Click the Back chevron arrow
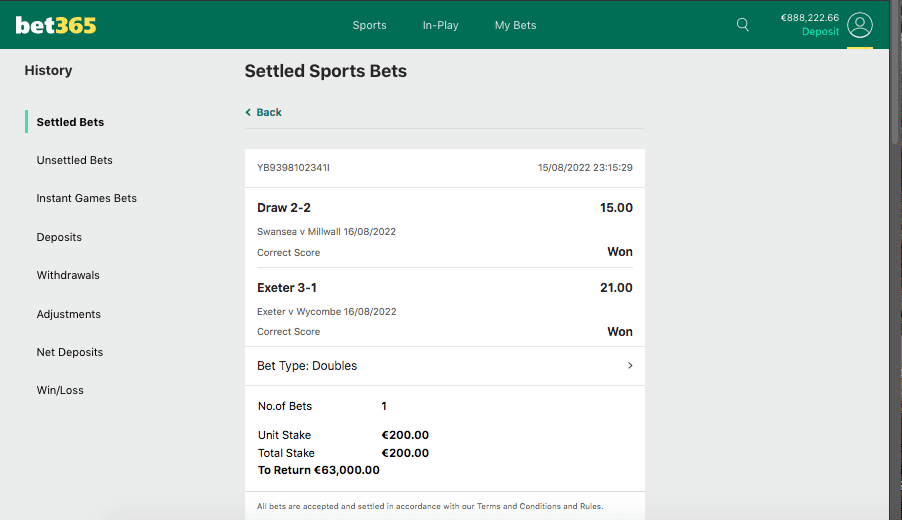902x520 pixels. pos(248,112)
